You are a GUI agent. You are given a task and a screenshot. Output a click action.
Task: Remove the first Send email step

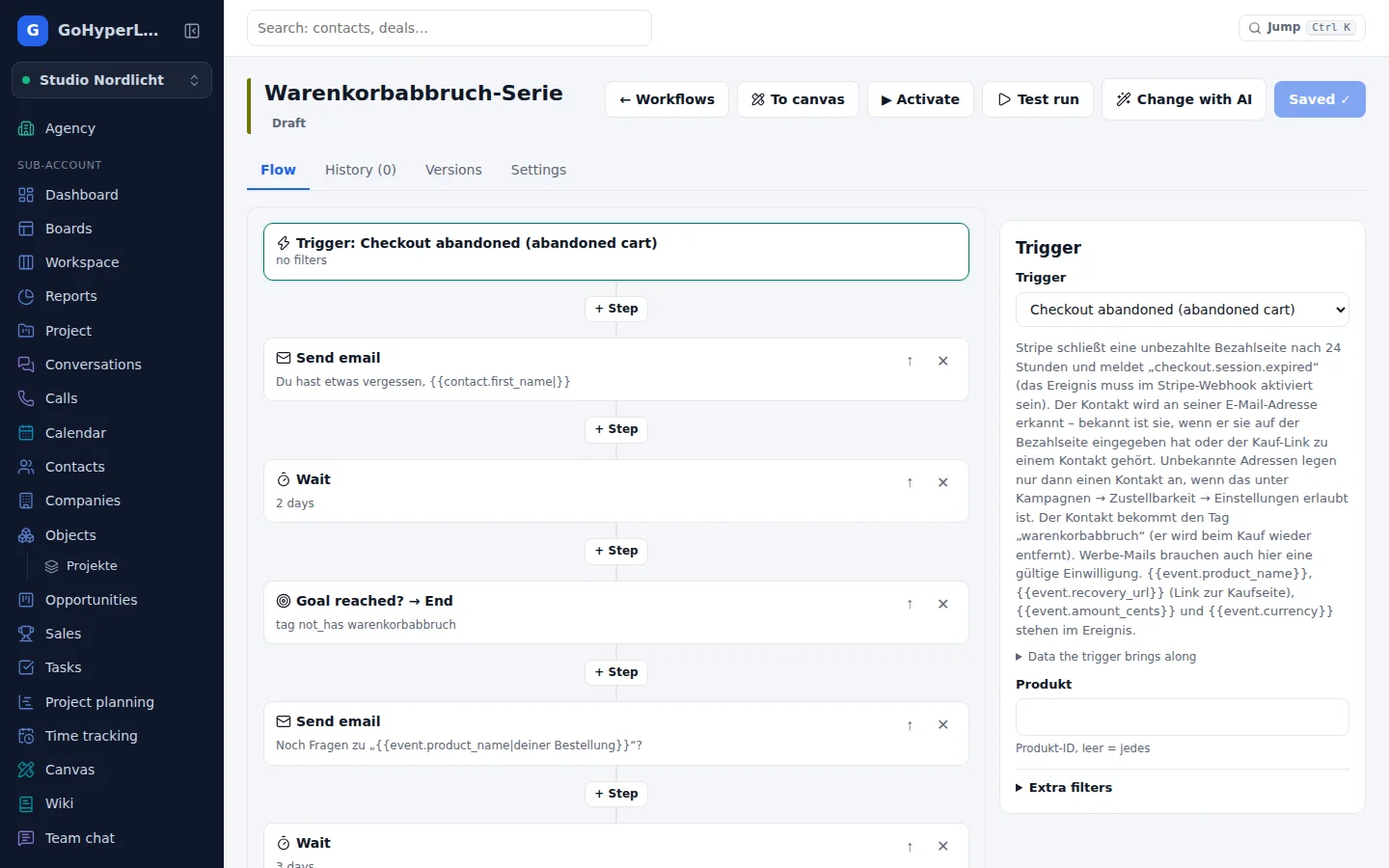(943, 361)
